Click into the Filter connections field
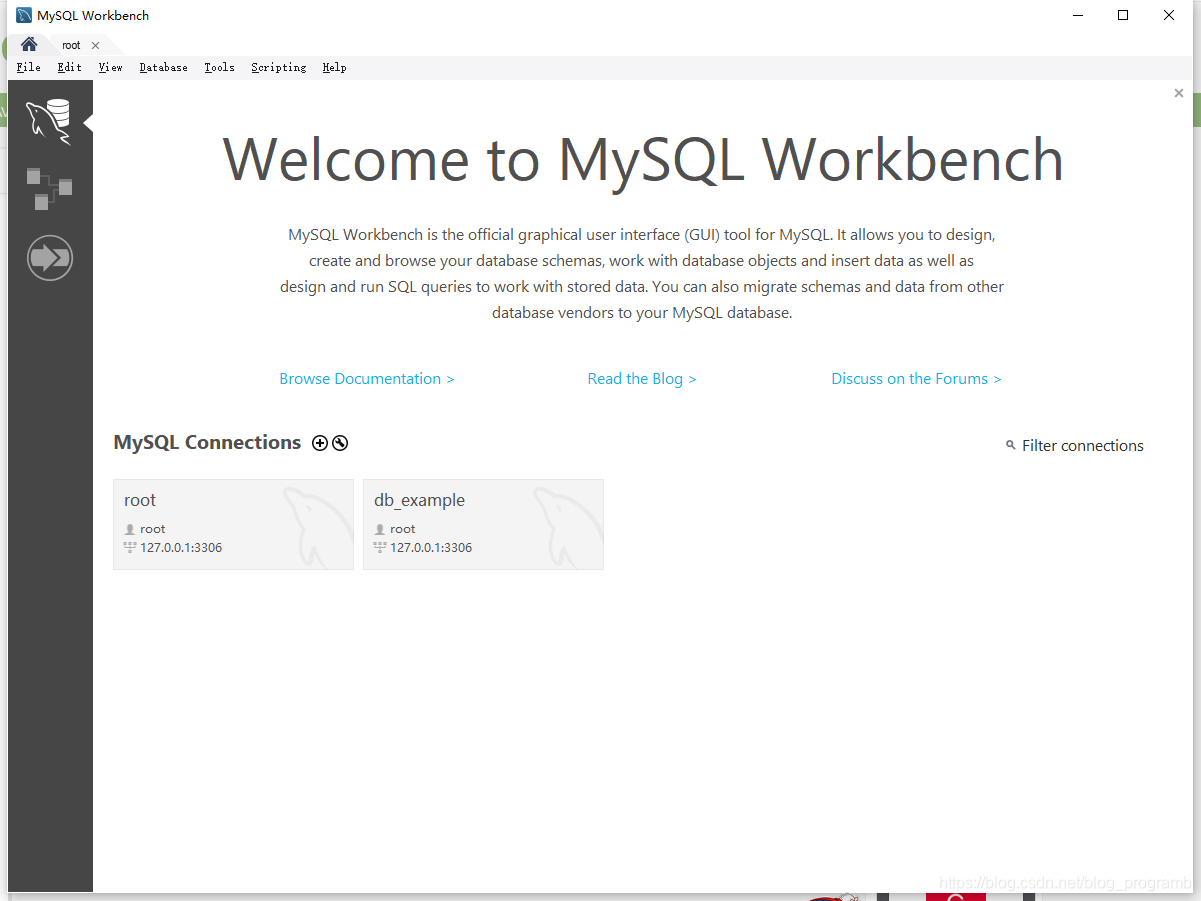The height and width of the screenshot is (901, 1201). point(1083,445)
